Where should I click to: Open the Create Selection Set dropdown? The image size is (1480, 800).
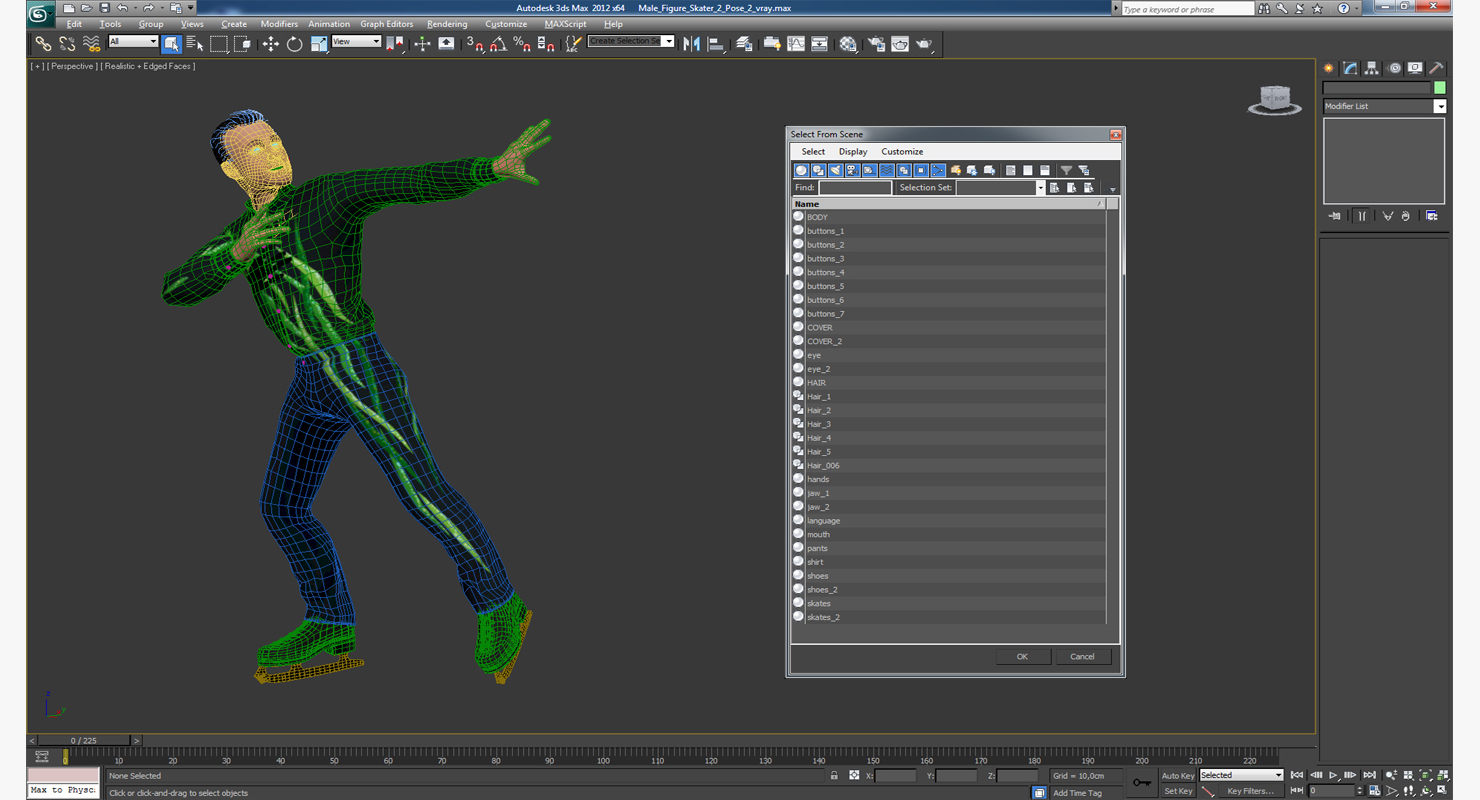click(x=631, y=42)
